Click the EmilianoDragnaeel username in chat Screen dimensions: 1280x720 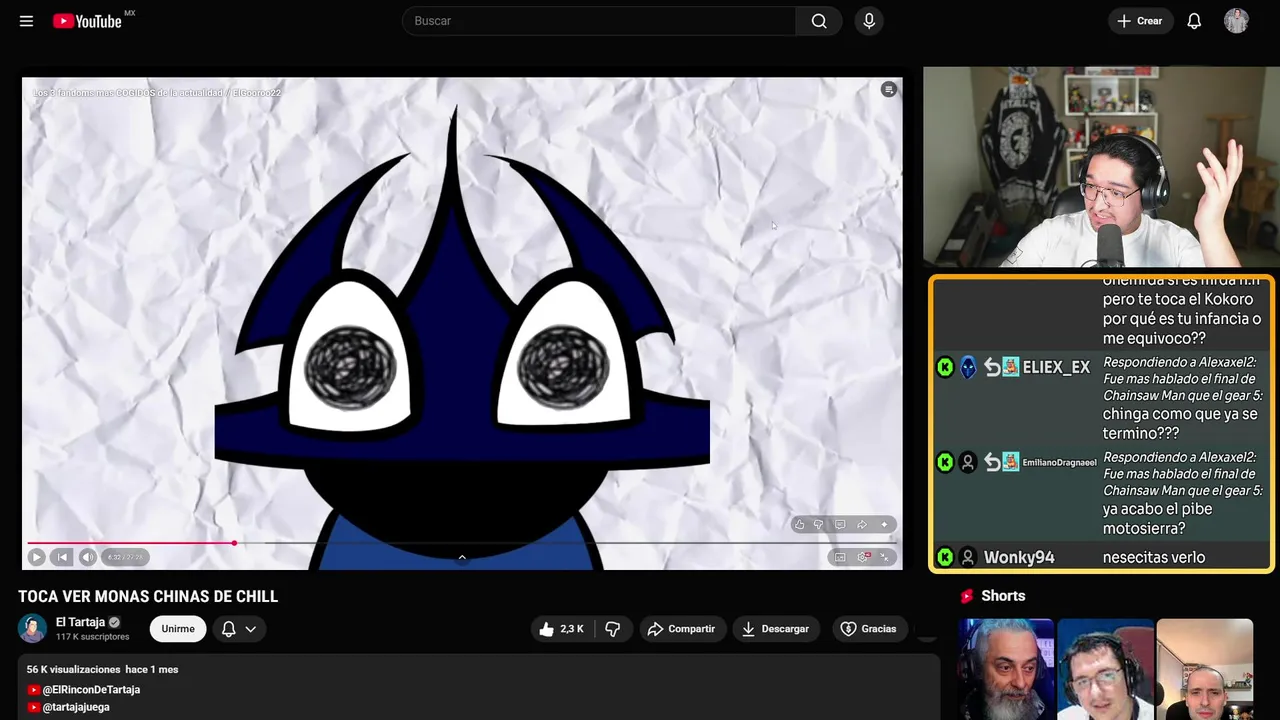point(1059,462)
